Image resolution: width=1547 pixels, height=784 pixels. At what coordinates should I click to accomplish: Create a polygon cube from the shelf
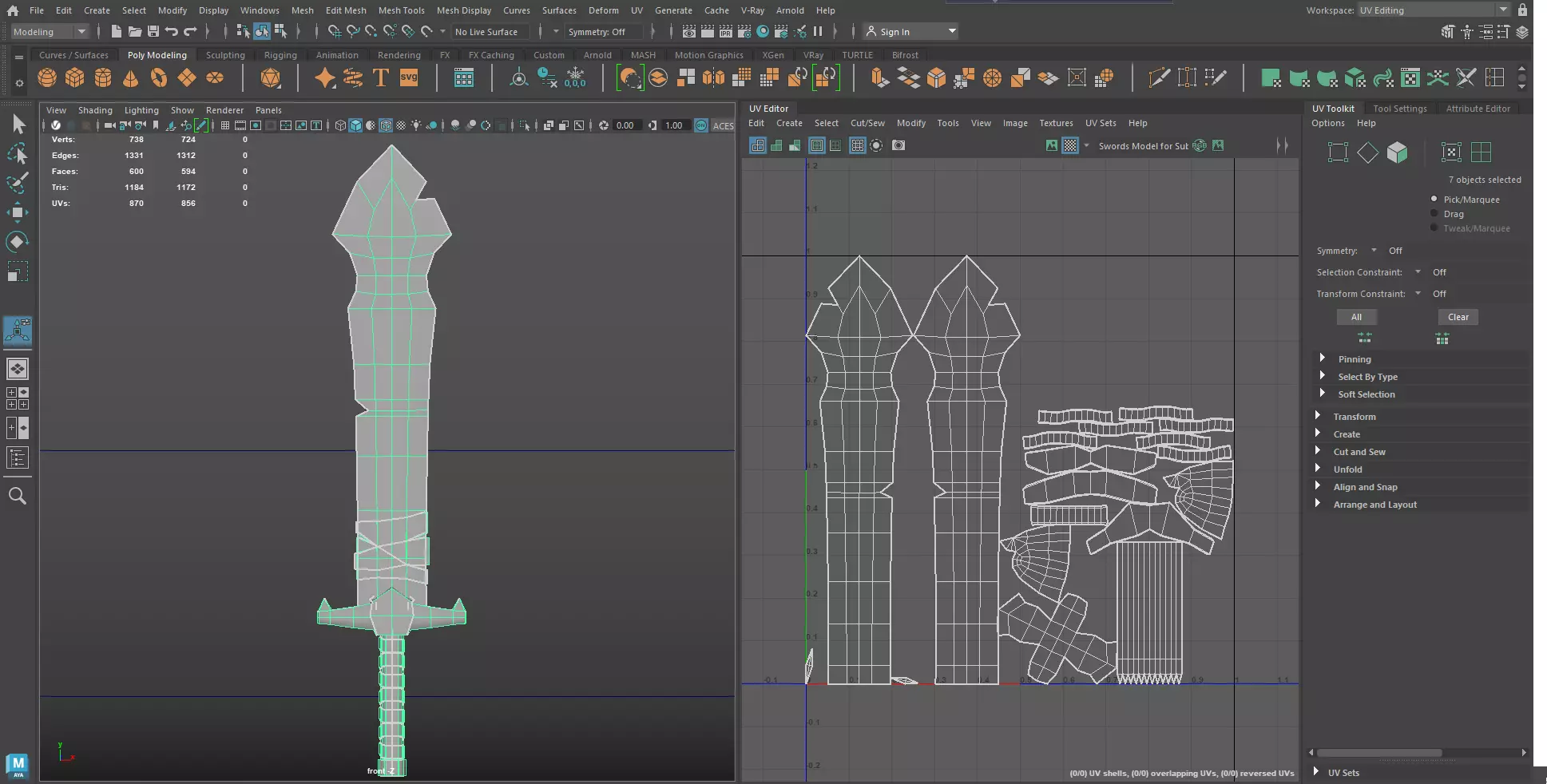[x=75, y=77]
